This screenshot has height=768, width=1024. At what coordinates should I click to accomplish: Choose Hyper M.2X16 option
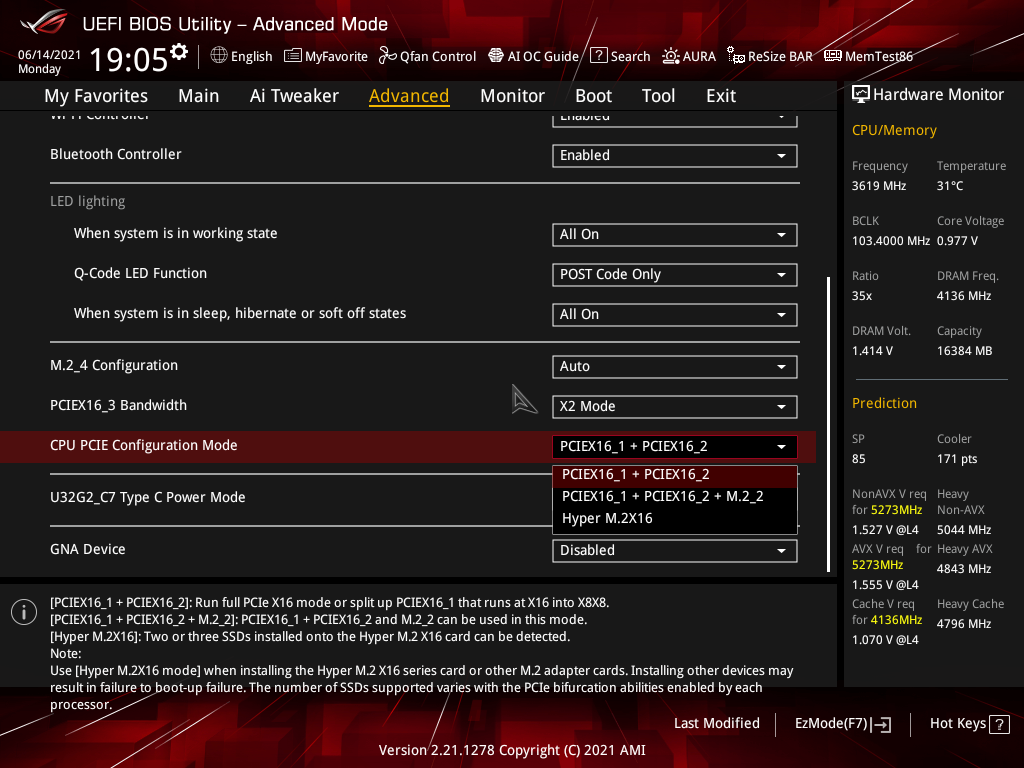675,519
